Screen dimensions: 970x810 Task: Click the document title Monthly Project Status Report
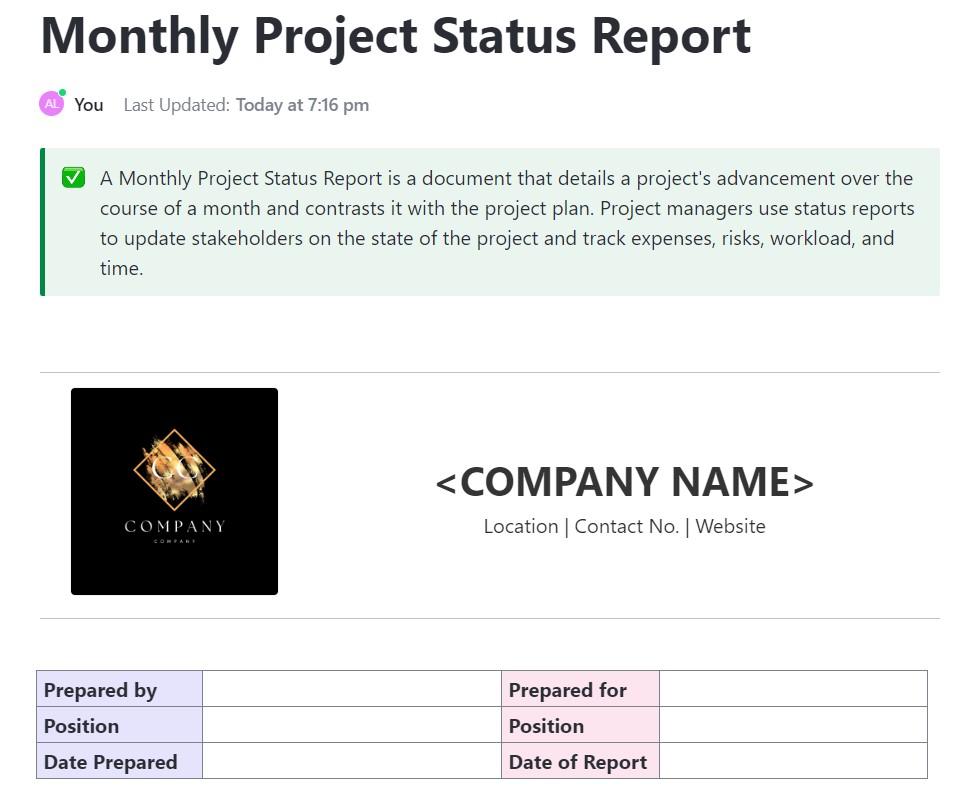tap(395, 35)
